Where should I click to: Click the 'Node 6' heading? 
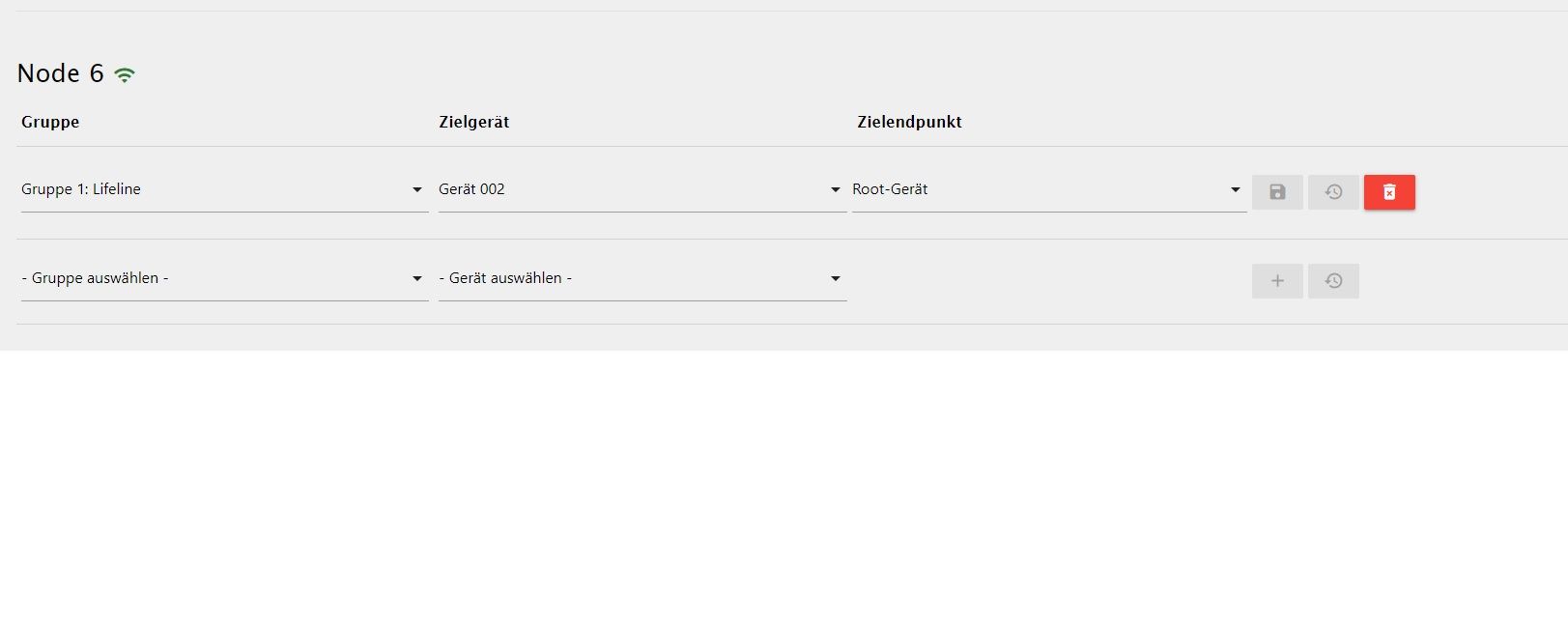click(x=60, y=73)
